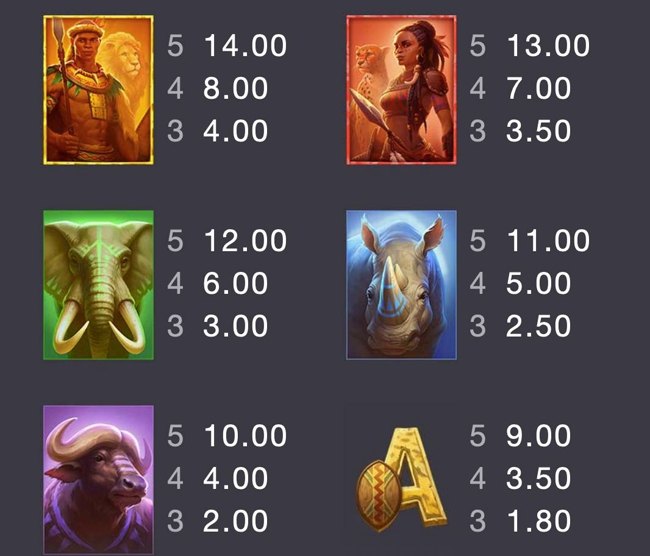The height and width of the screenshot is (556, 650).
Task: Click the 7.00 female warrior payout
Action: tap(538, 88)
